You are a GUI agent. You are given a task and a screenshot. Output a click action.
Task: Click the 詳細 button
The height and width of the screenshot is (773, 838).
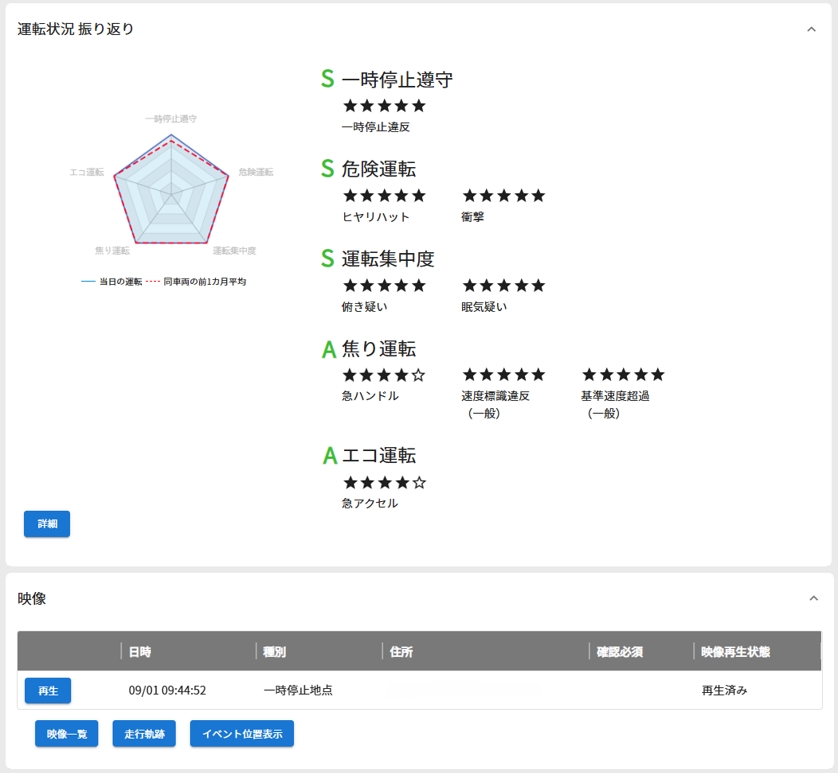tap(47, 524)
